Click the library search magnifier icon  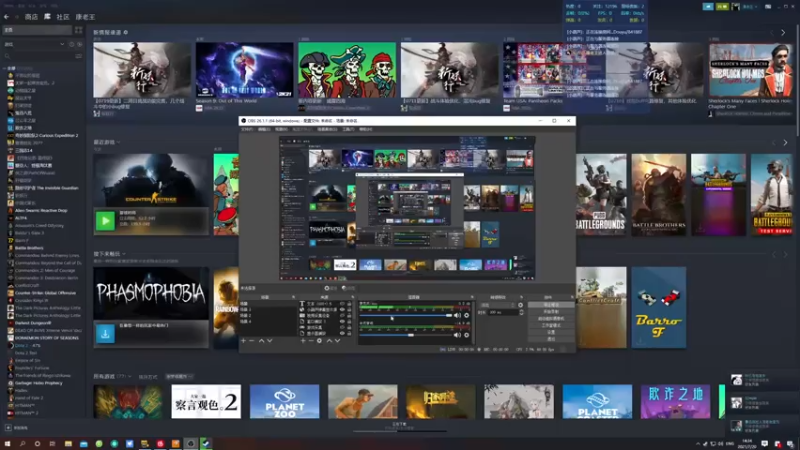[x=7, y=56]
